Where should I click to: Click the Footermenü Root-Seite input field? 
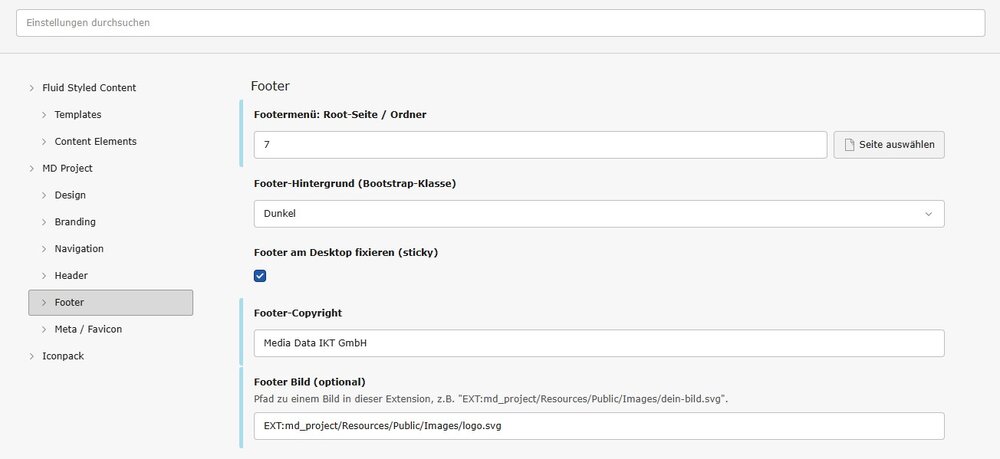click(540, 145)
